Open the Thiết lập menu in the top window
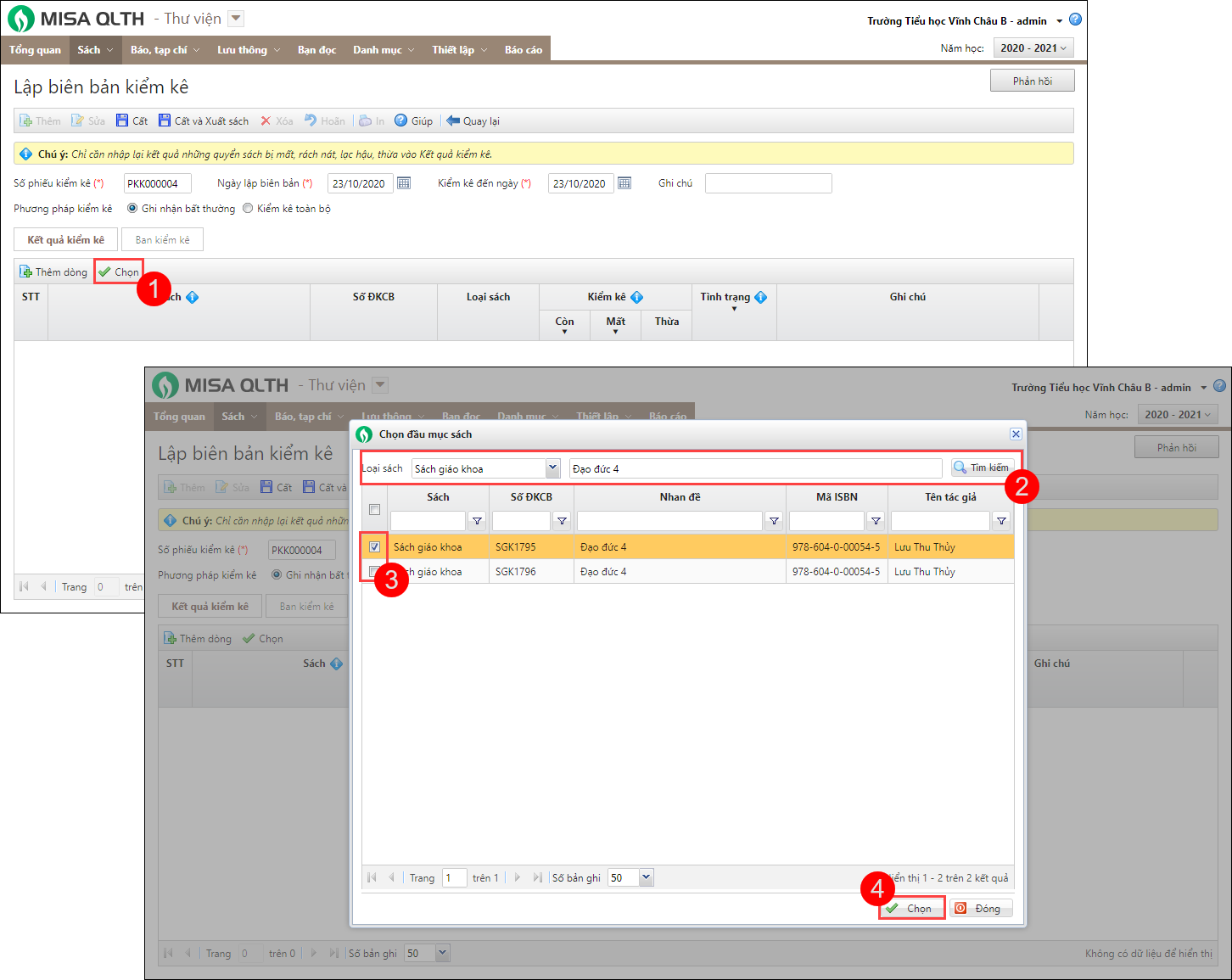1232x980 pixels. point(459,49)
